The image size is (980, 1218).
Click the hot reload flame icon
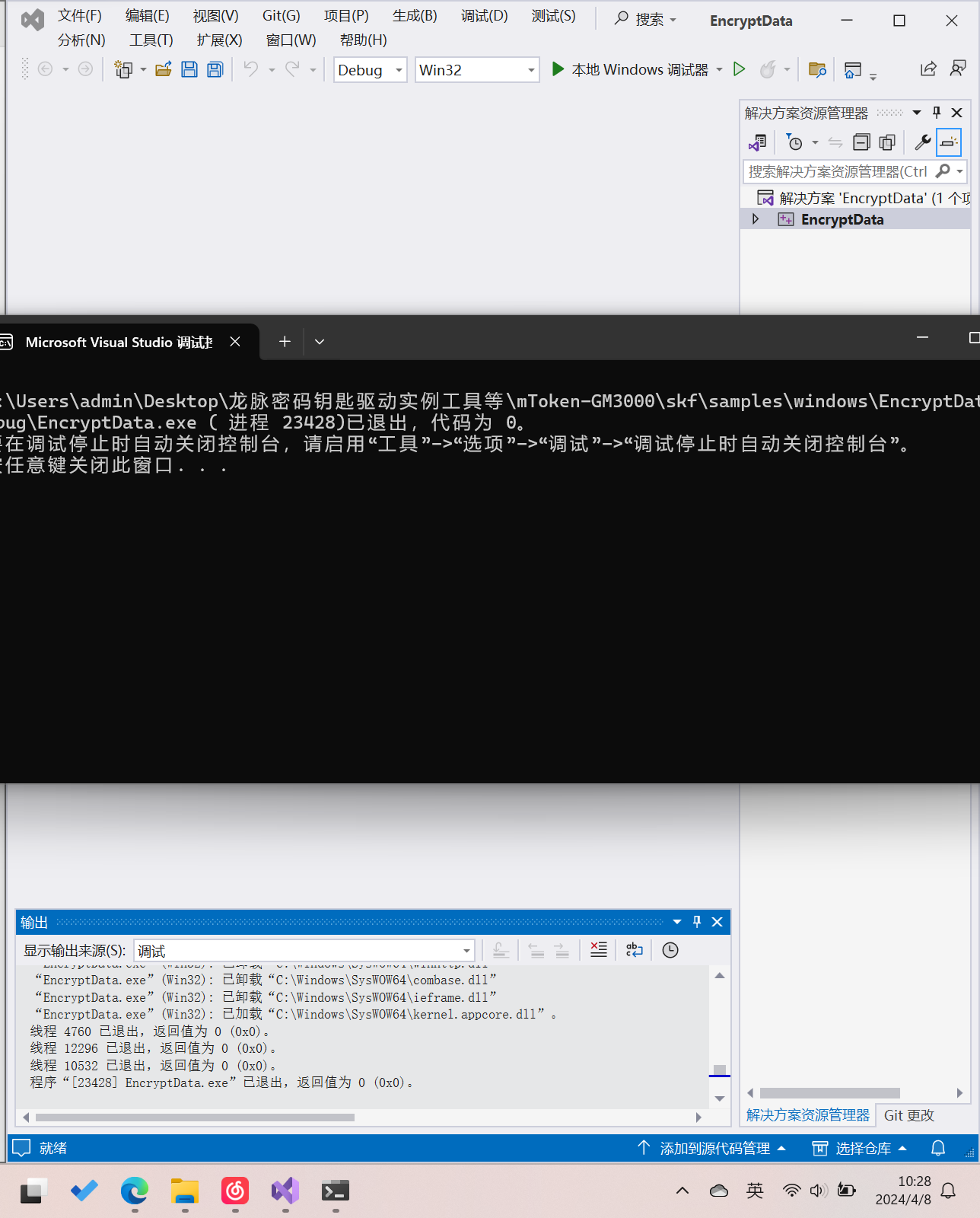tap(768, 69)
